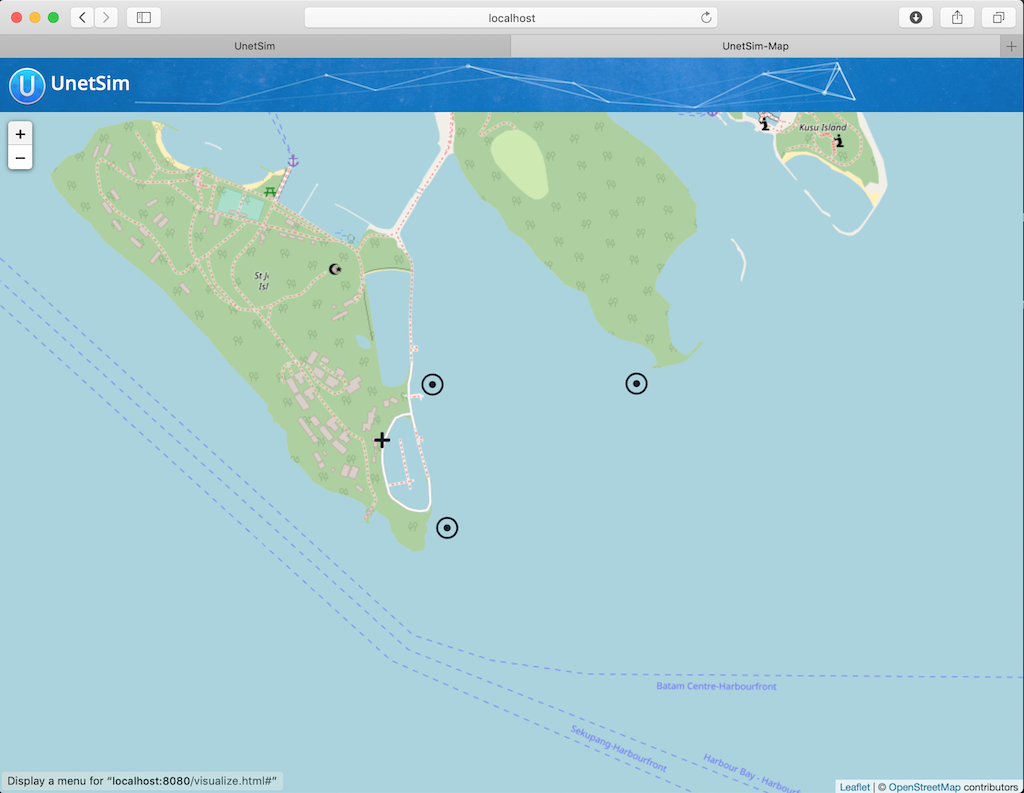Zoom out the map with minus button
Image resolution: width=1024 pixels, height=793 pixels.
coord(20,158)
